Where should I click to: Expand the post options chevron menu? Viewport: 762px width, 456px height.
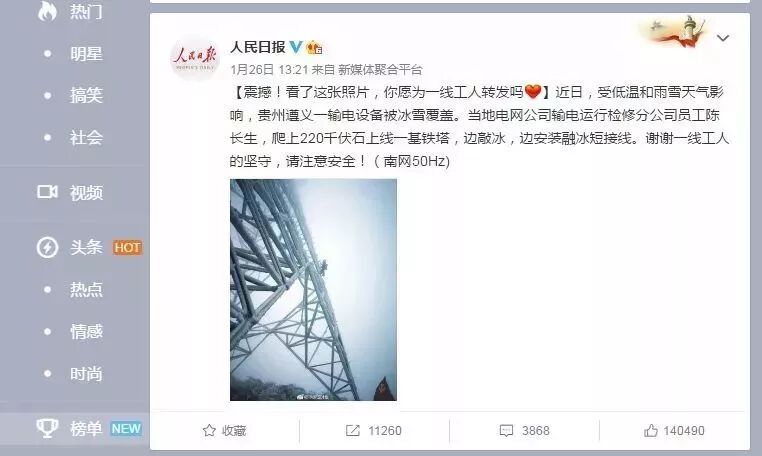point(723,38)
